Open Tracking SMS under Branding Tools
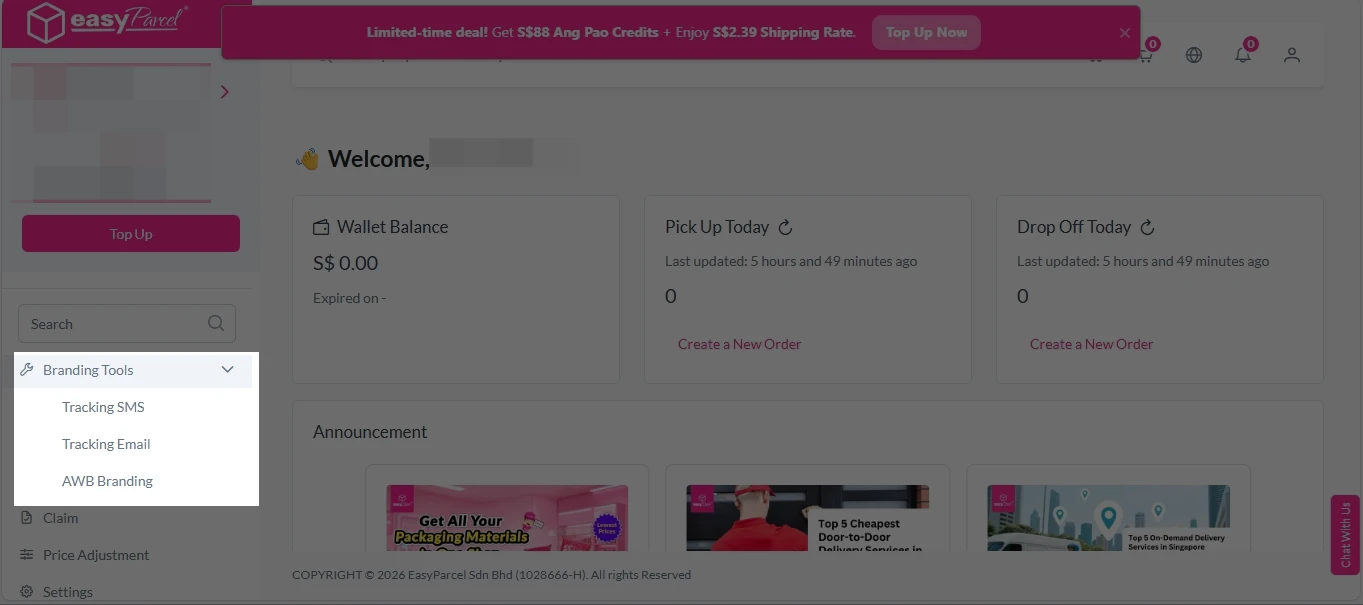 pos(103,407)
